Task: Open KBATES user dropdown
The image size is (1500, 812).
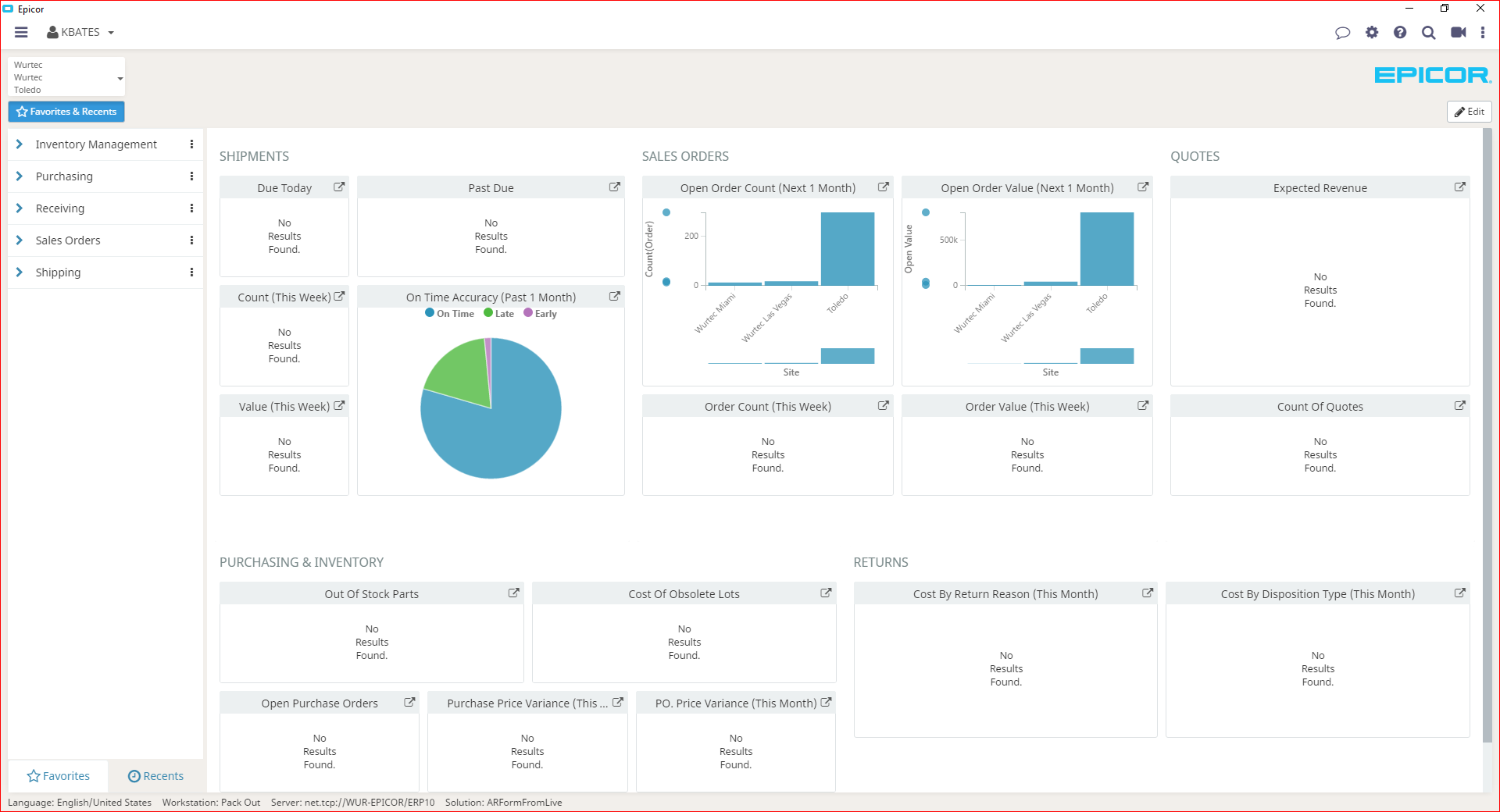Action: (80, 32)
